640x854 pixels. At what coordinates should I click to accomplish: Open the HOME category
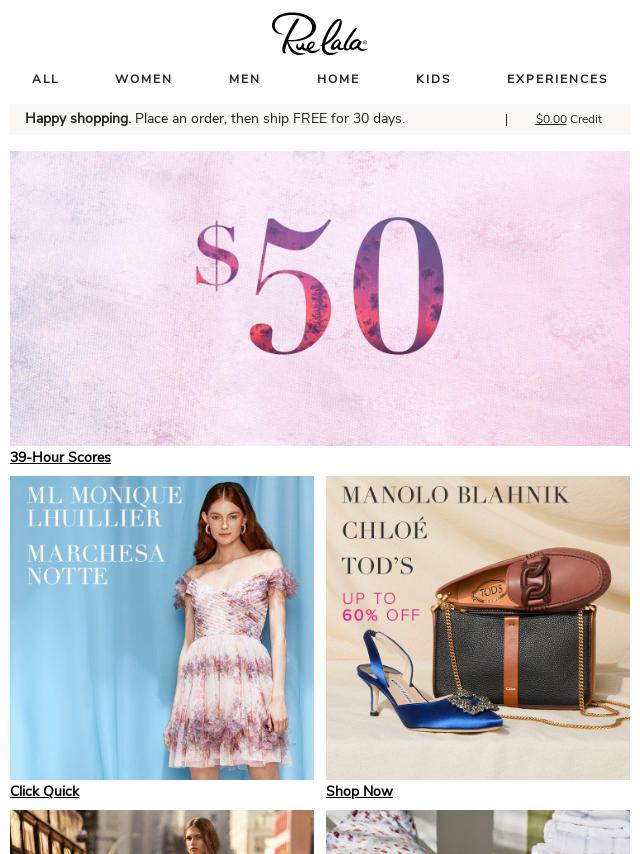coord(338,79)
